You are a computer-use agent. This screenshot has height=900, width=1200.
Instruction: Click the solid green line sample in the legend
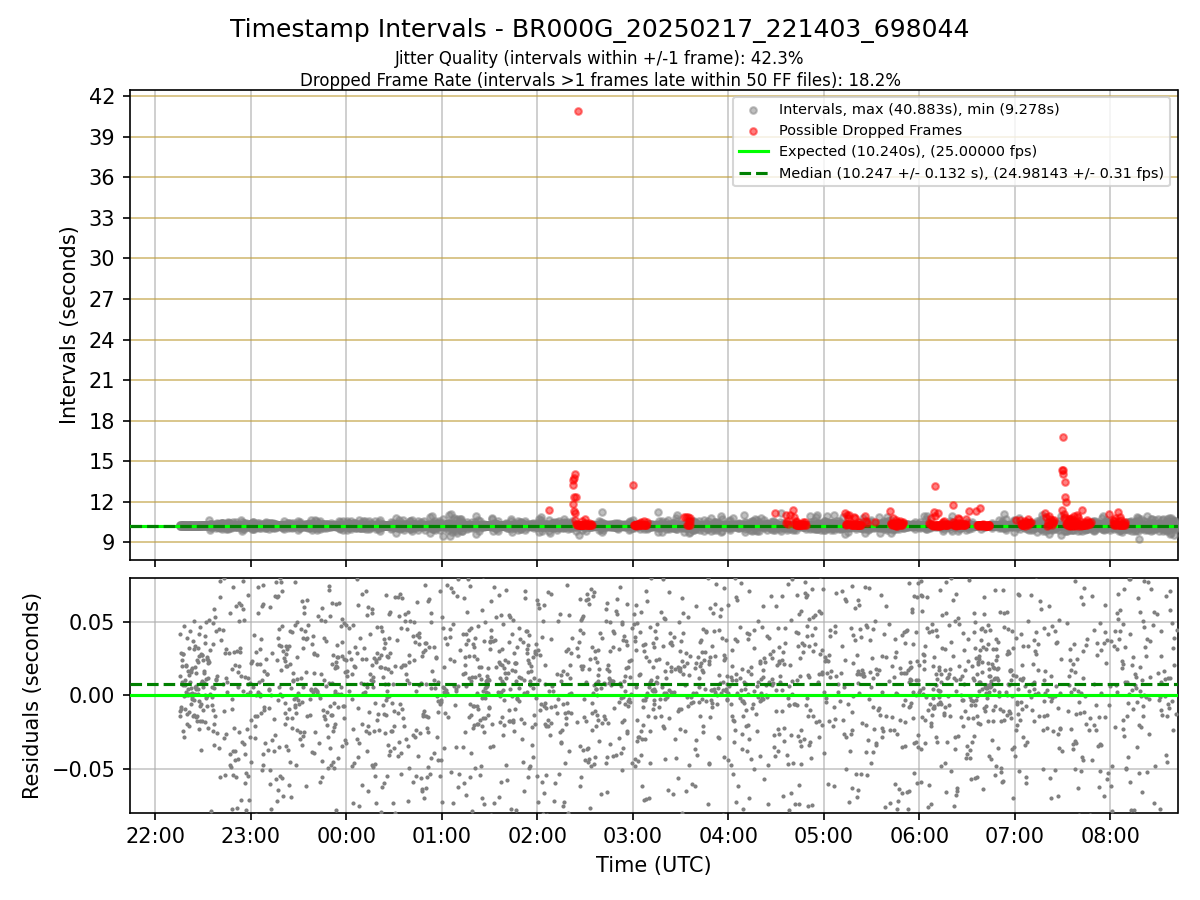click(x=754, y=152)
